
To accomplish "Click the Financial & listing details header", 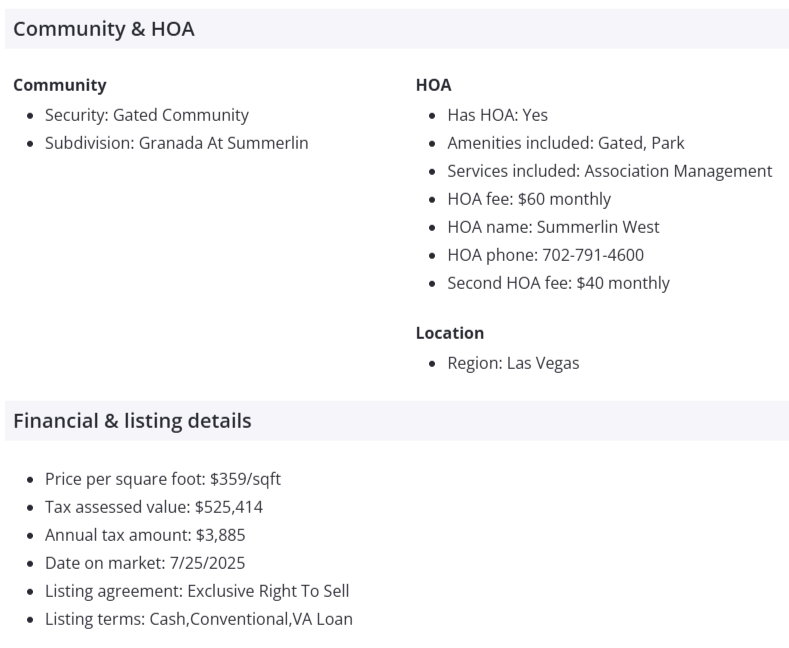I will pos(132,422).
